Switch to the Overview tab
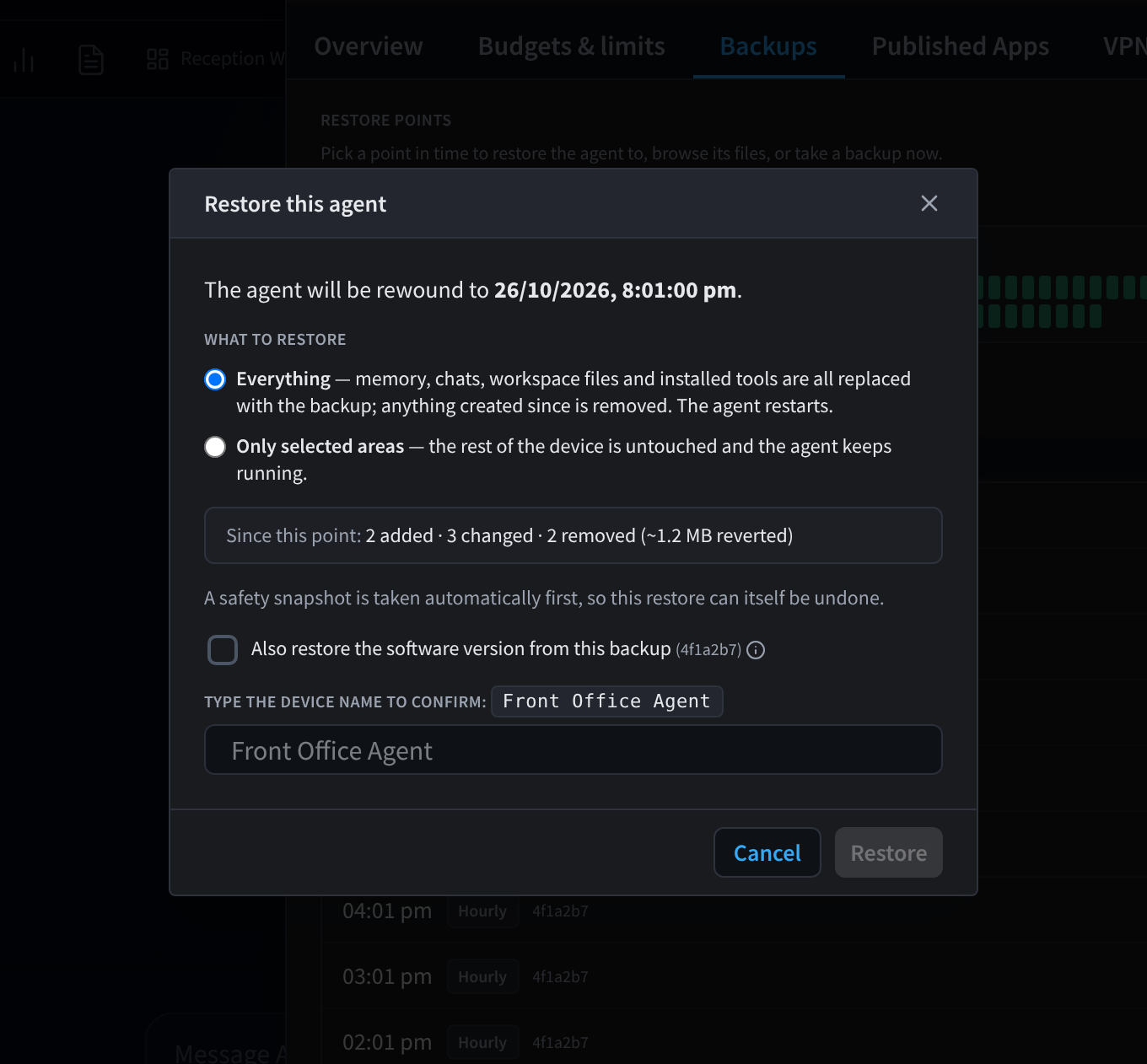This screenshot has width=1147, height=1064. (x=369, y=46)
